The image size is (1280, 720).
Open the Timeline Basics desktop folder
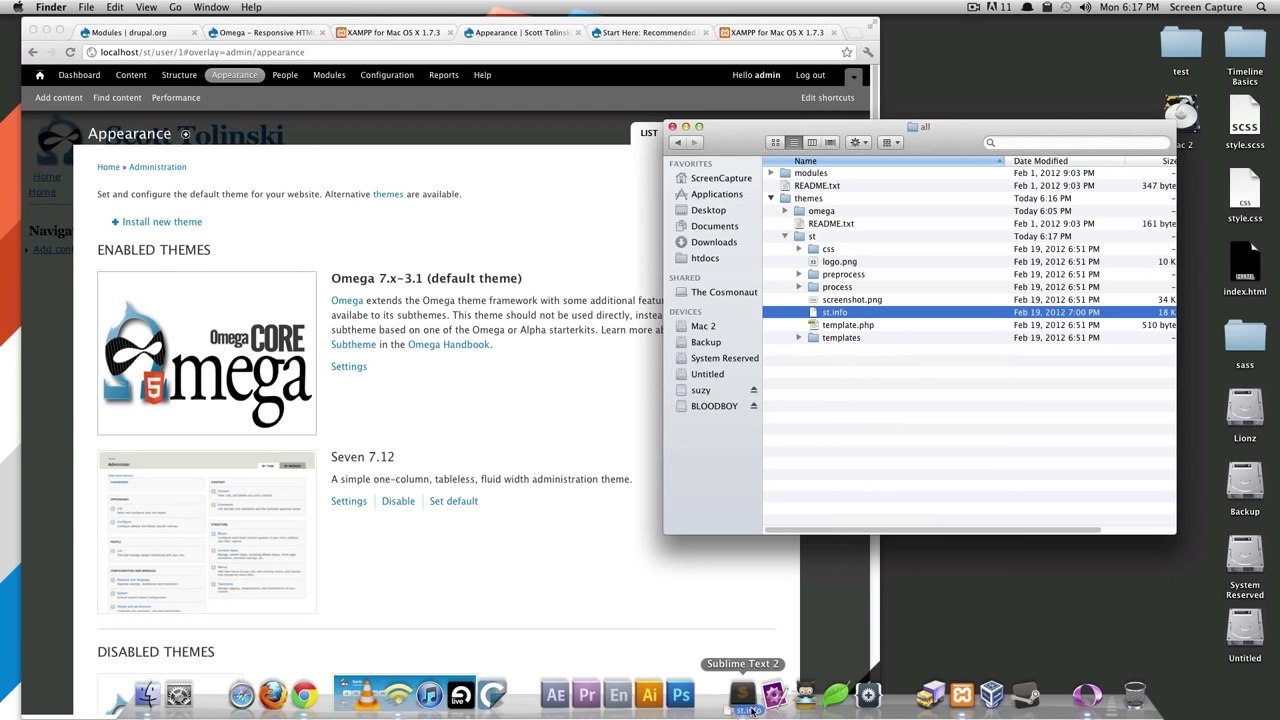point(1244,55)
